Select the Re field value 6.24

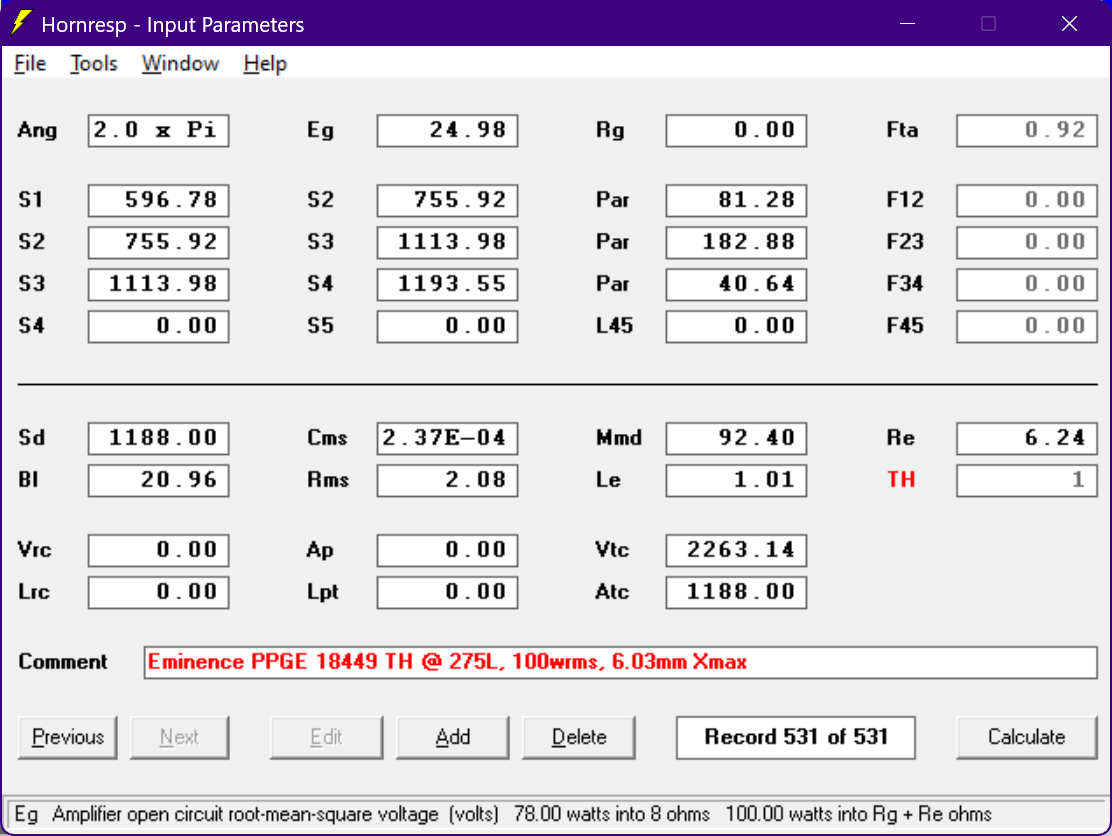(1027, 438)
